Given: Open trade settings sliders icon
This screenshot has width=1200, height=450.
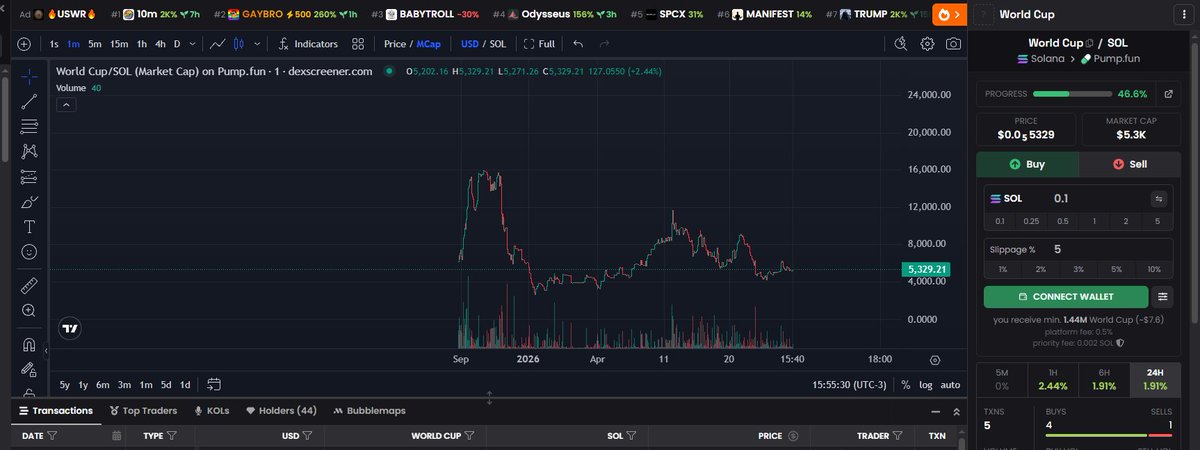Looking at the screenshot, I should click(1162, 297).
